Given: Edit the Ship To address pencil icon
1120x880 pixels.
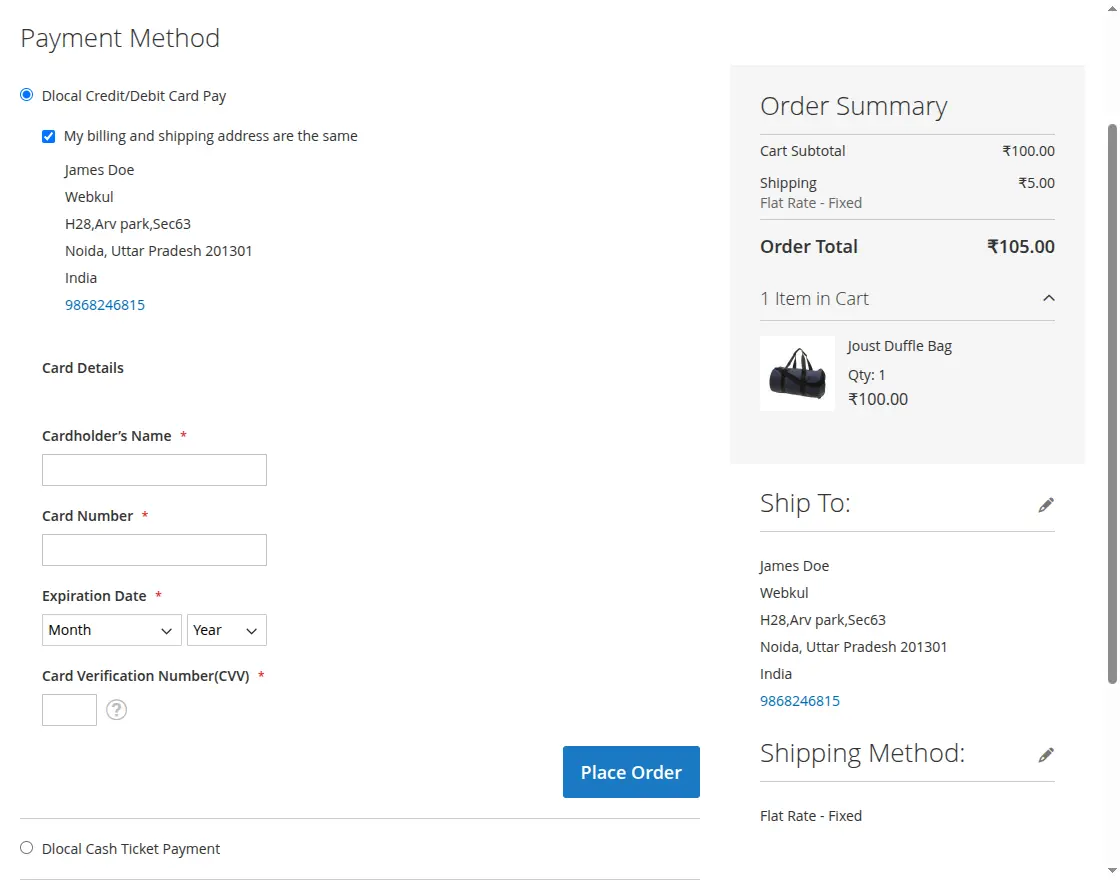Looking at the screenshot, I should click(x=1046, y=505).
